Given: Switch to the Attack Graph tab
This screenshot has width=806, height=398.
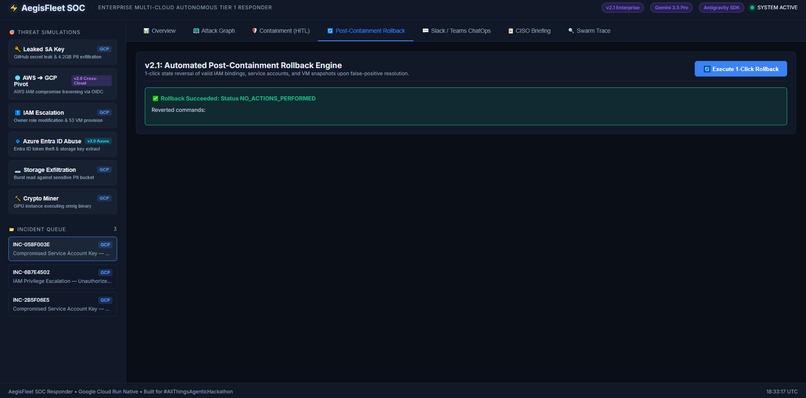Looking at the screenshot, I should (214, 31).
